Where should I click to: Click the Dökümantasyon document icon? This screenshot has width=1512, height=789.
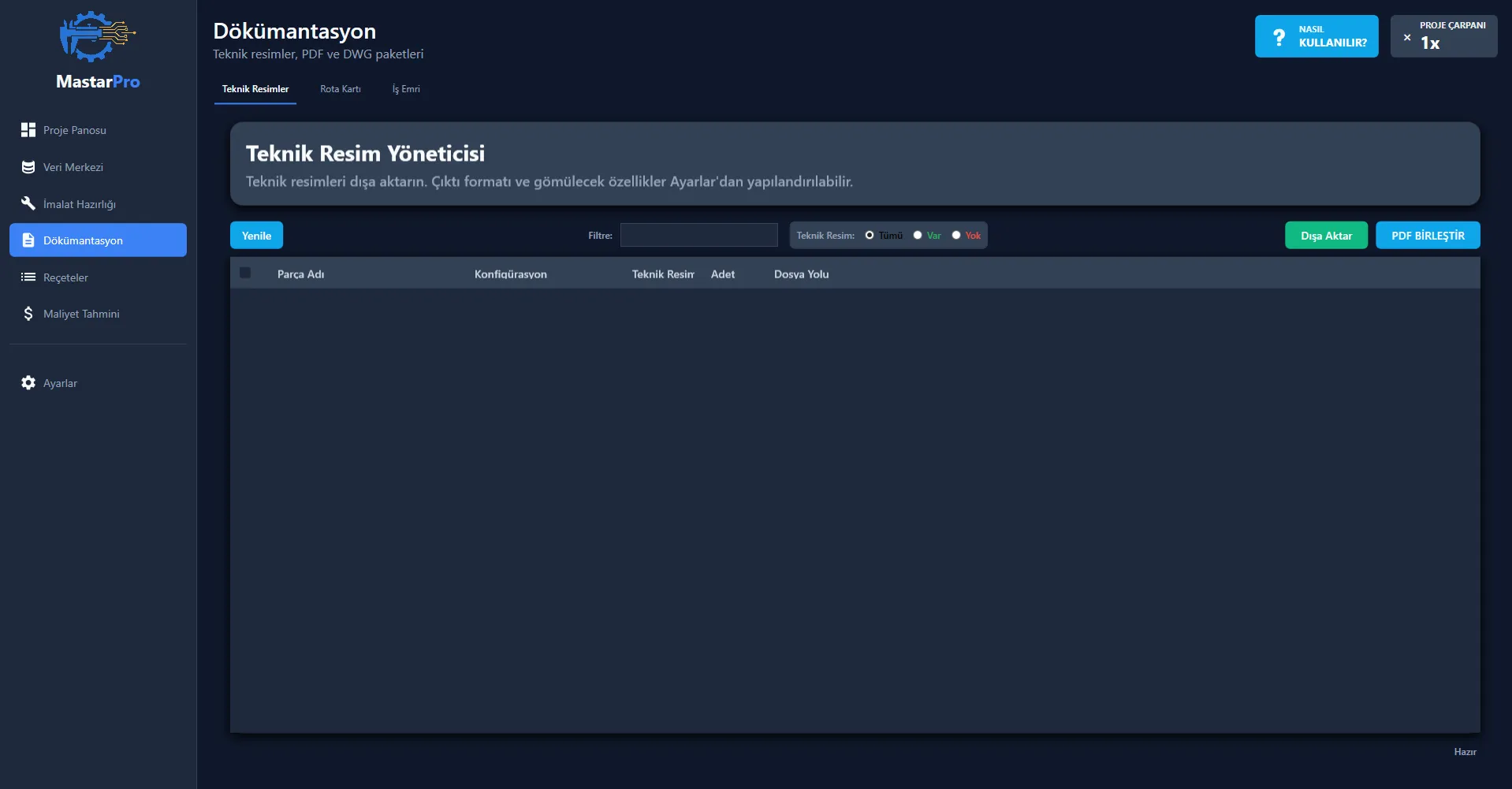(x=28, y=240)
